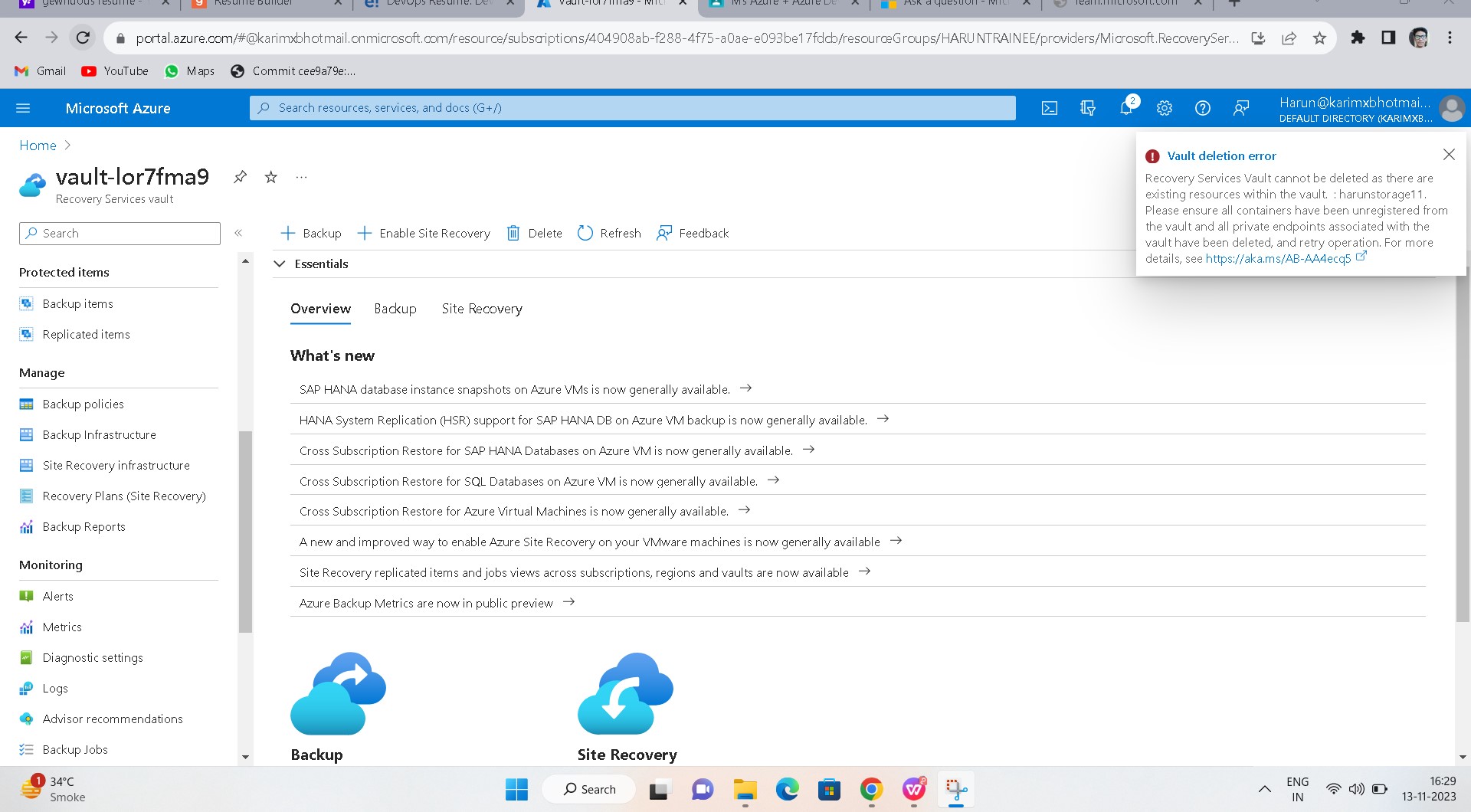Screen dimensions: 1471x812
Task: Open the Azure portal settings gear
Action: coord(1164,108)
